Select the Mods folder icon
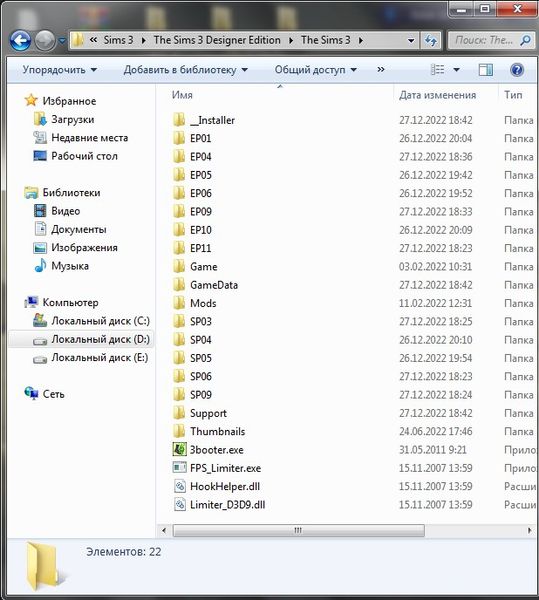Image resolution: width=539 pixels, height=600 pixels. [179, 303]
